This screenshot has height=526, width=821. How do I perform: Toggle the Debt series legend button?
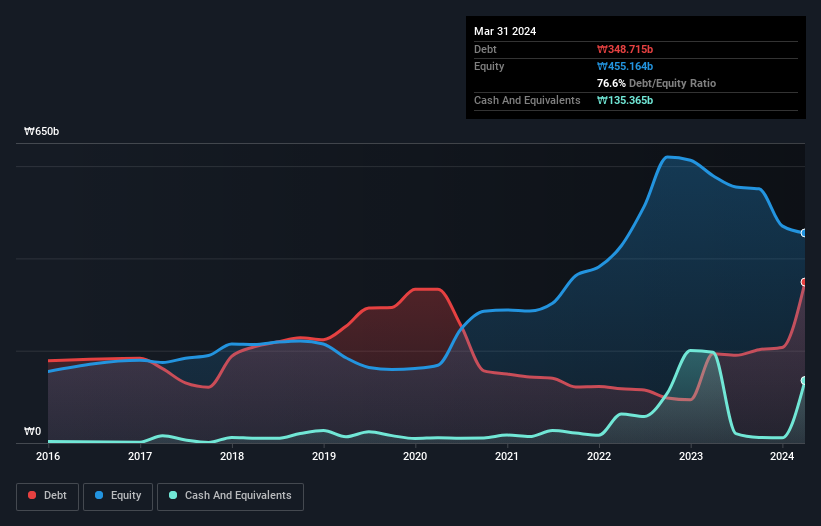(x=48, y=496)
